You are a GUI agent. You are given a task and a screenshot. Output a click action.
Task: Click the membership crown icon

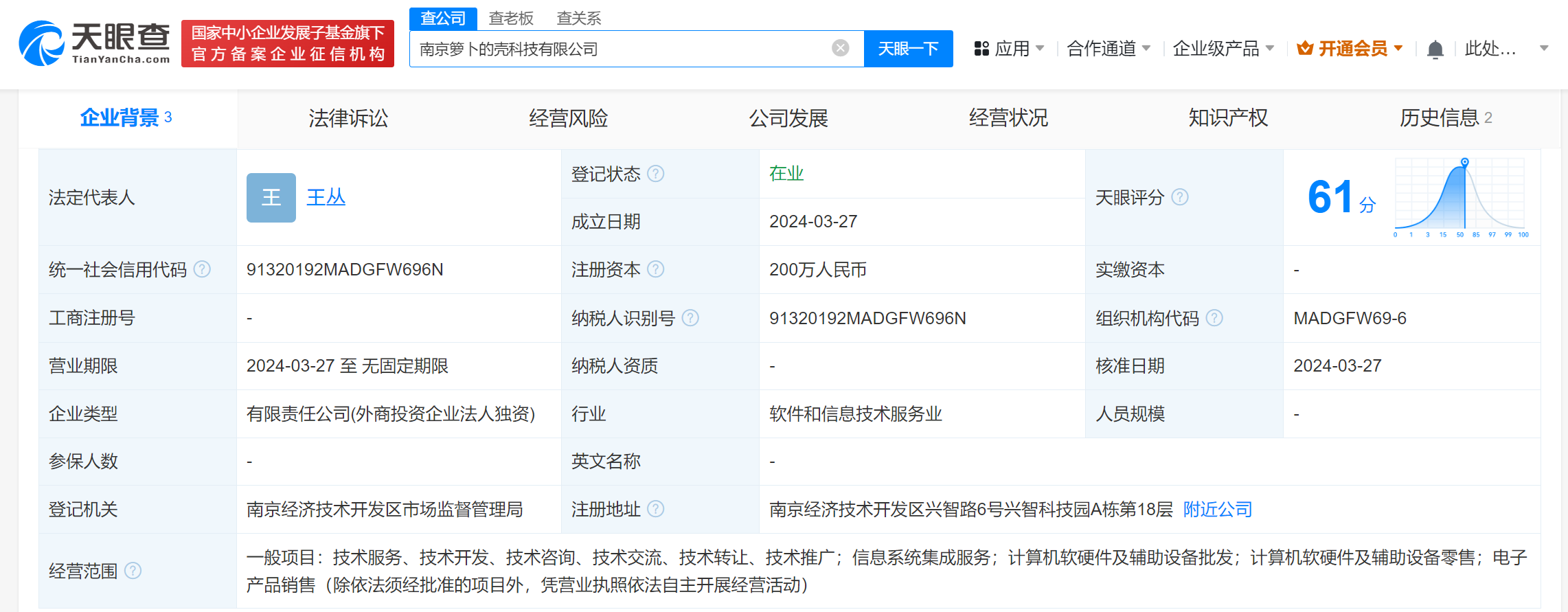pyautogui.click(x=1304, y=49)
